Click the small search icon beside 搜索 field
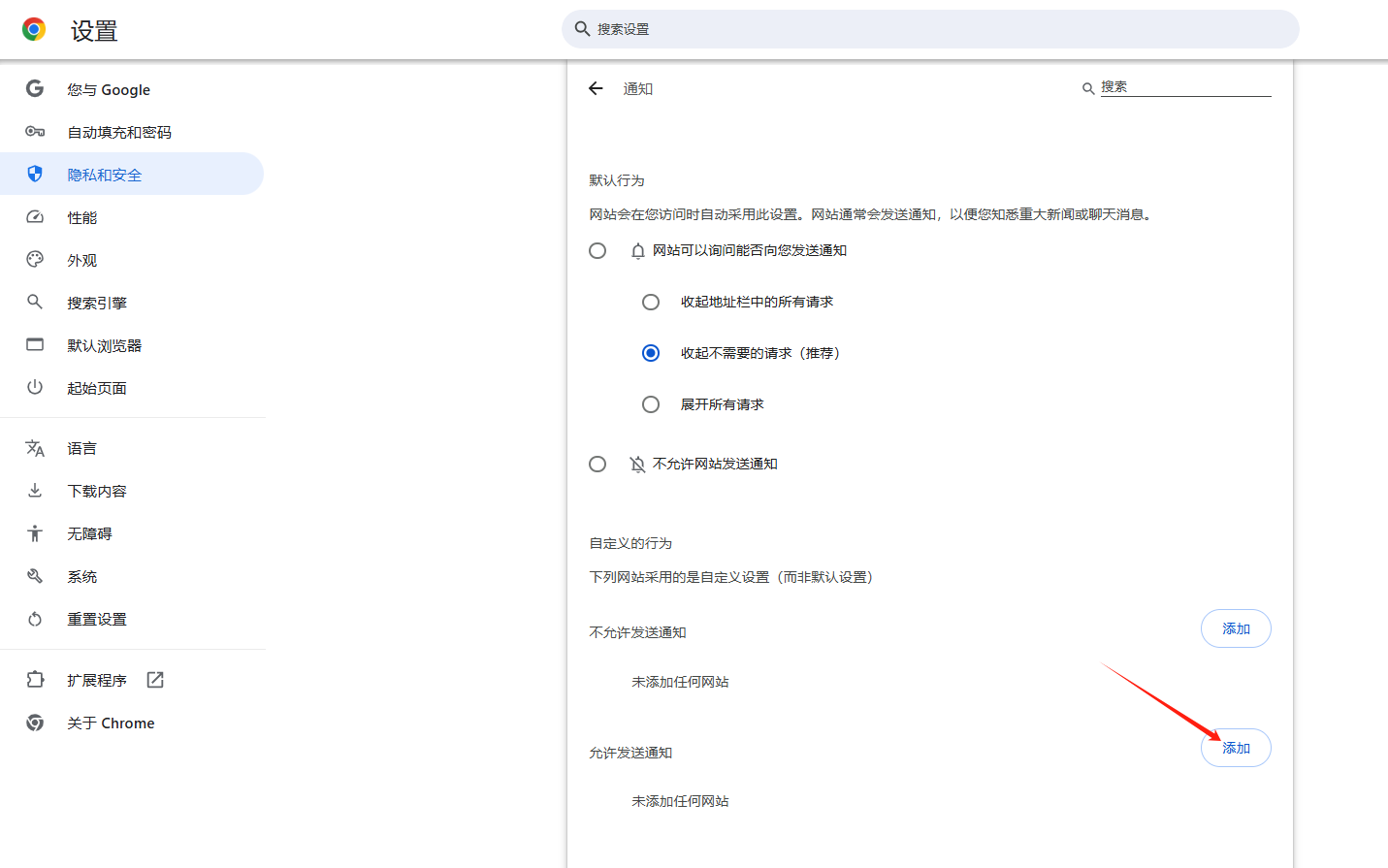The width and height of the screenshot is (1388, 868). (1088, 88)
